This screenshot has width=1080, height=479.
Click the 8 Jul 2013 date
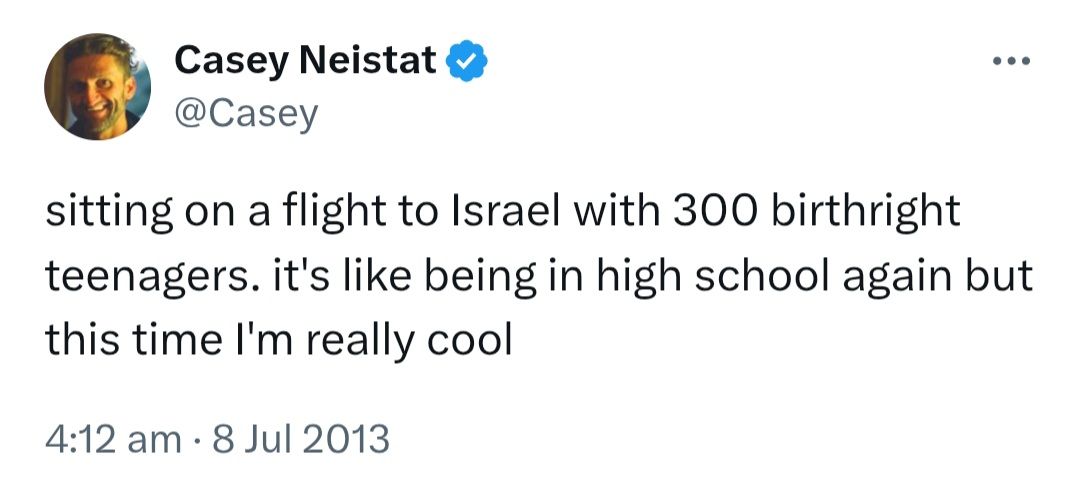pos(300,440)
